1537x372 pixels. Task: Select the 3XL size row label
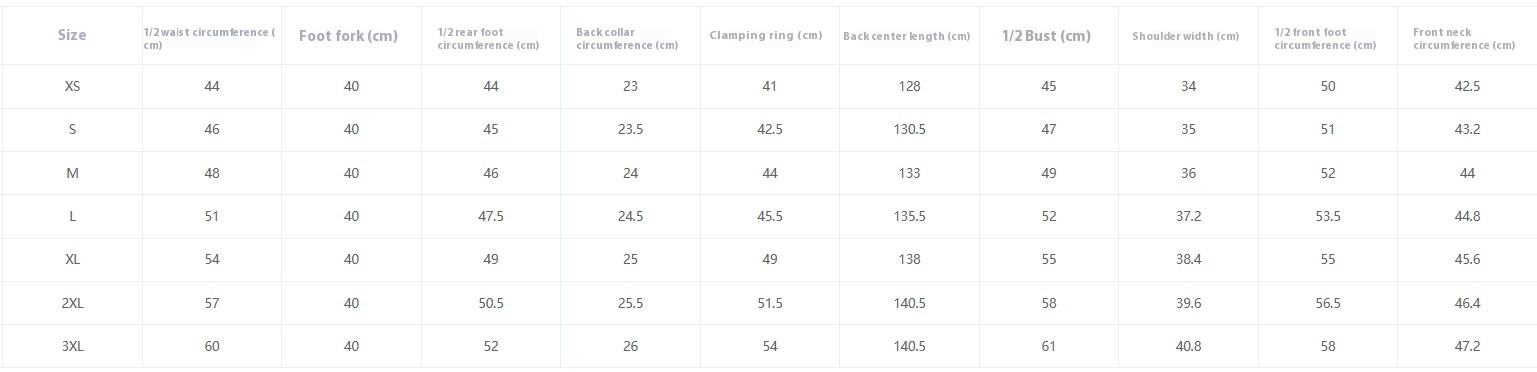click(x=72, y=347)
